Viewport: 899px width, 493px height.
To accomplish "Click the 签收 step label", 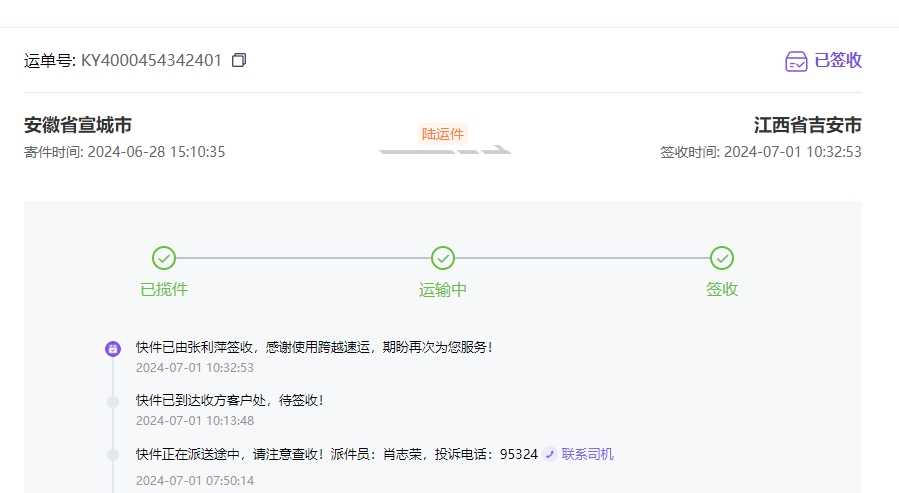I will click(x=722, y=289).
